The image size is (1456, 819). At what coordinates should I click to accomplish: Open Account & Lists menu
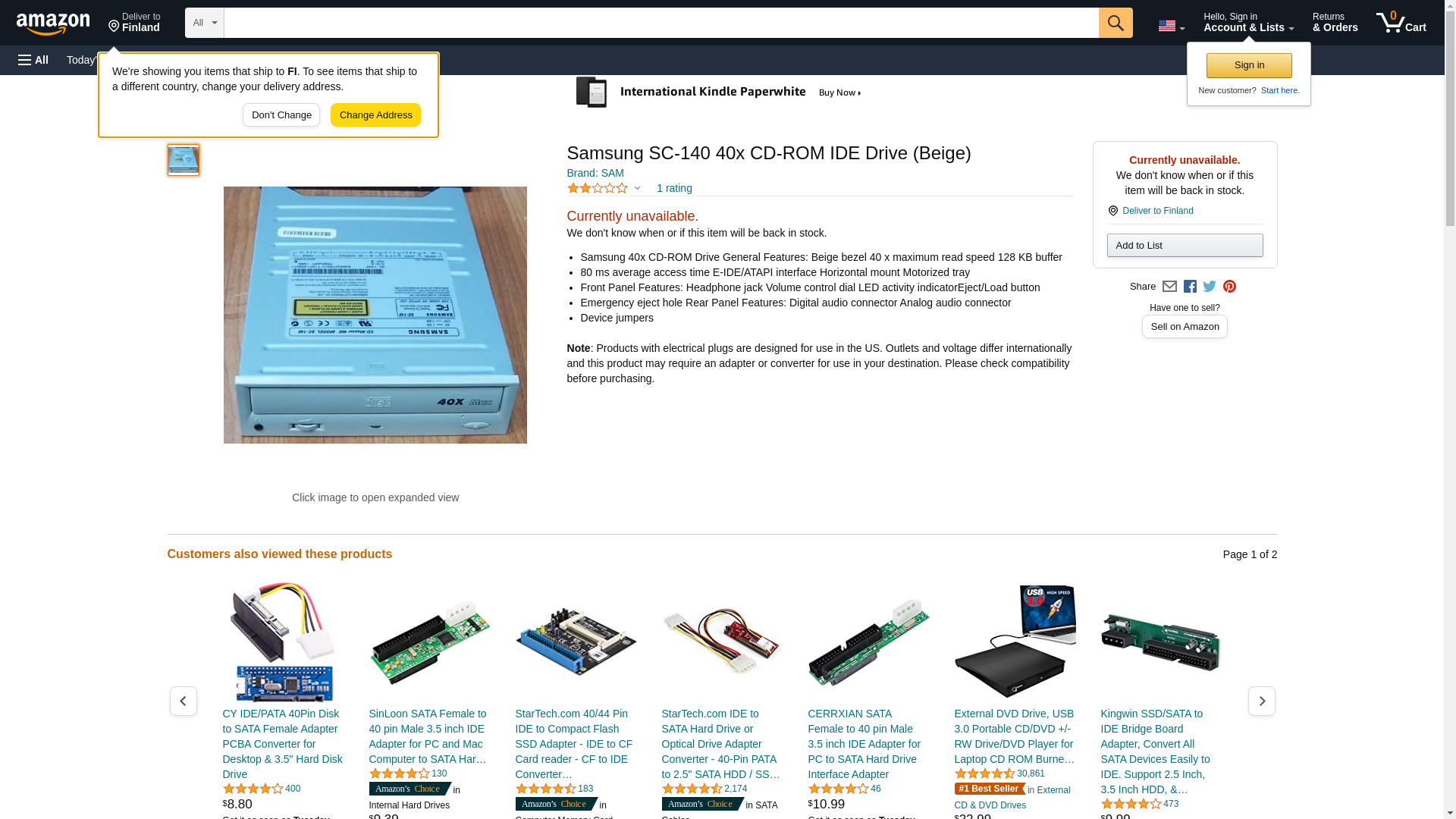click(x=1248, y=23)
